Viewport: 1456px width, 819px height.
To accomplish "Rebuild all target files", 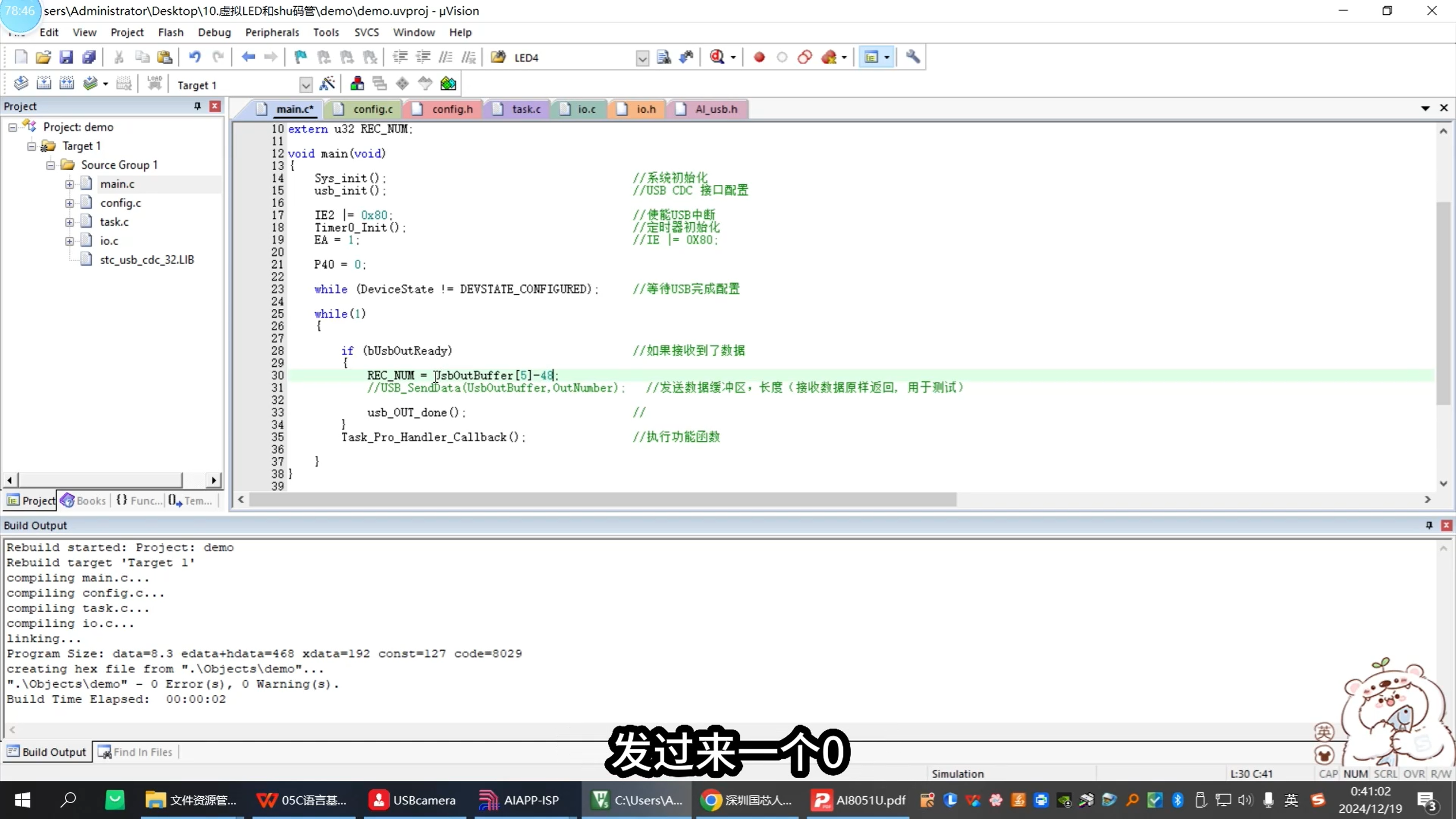I will pyautogui.click(x=66, y=83).
